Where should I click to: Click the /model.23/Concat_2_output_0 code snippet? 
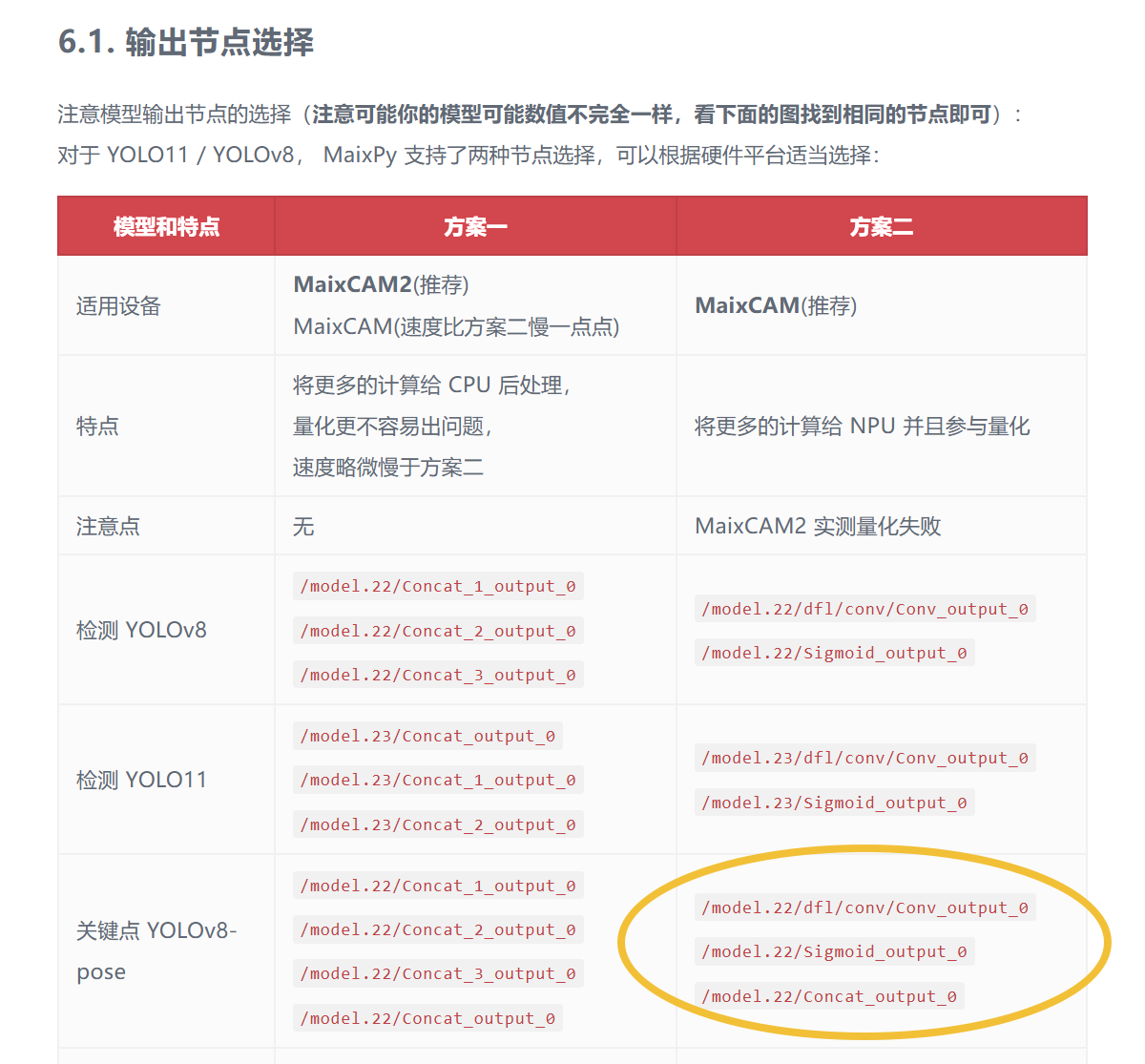[x=438, y=824]
